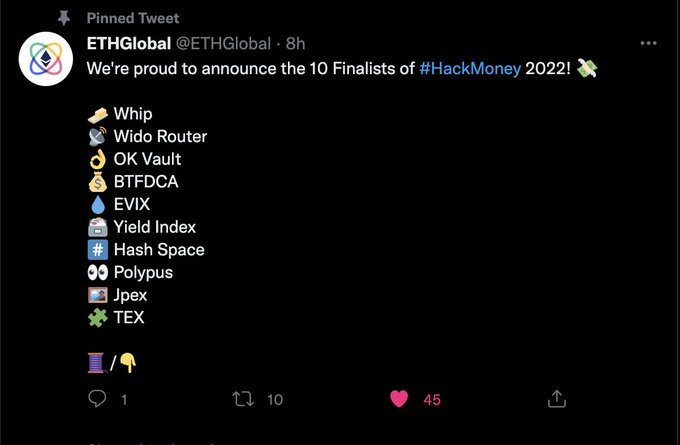
Task: Click the reply speech bubble icon
Action: 97,398
